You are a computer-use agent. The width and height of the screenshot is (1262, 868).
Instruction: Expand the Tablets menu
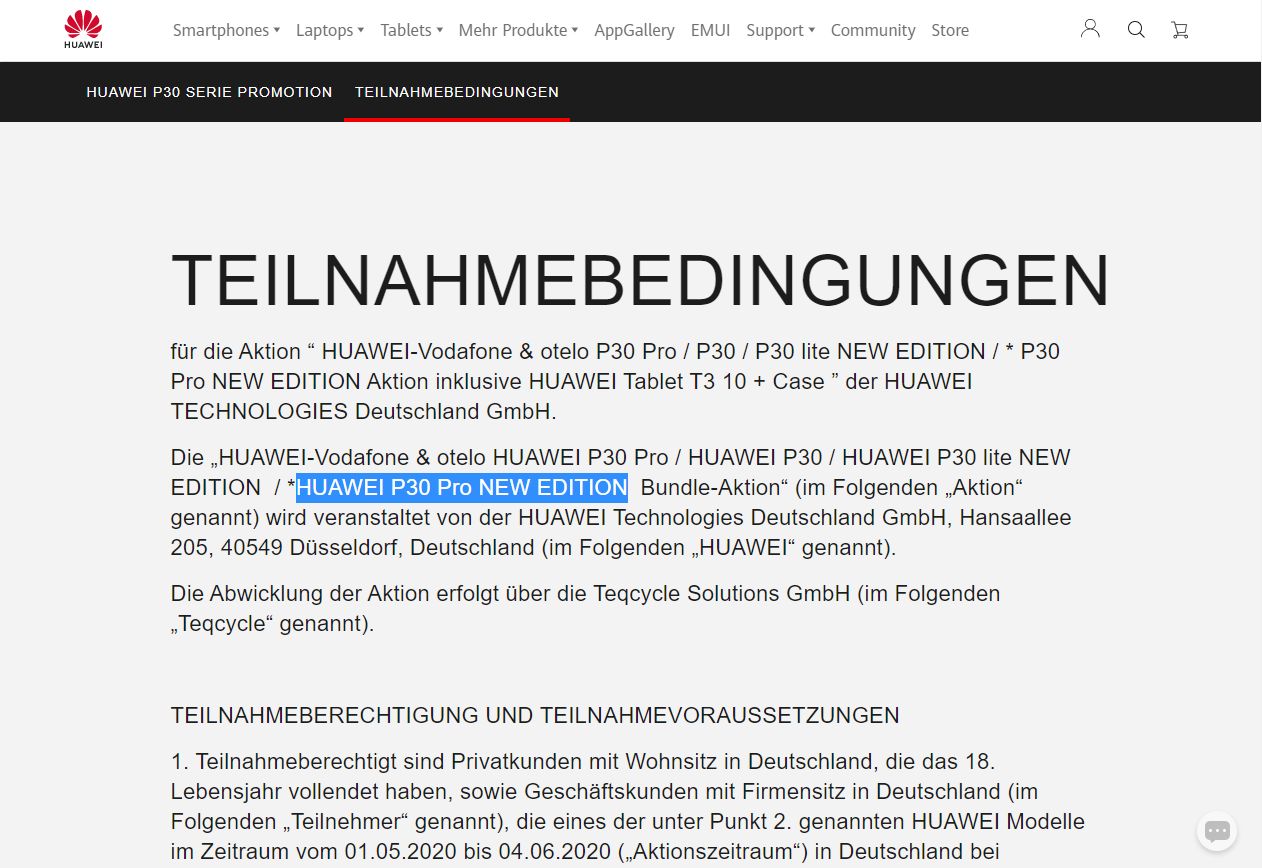(411, 30)
